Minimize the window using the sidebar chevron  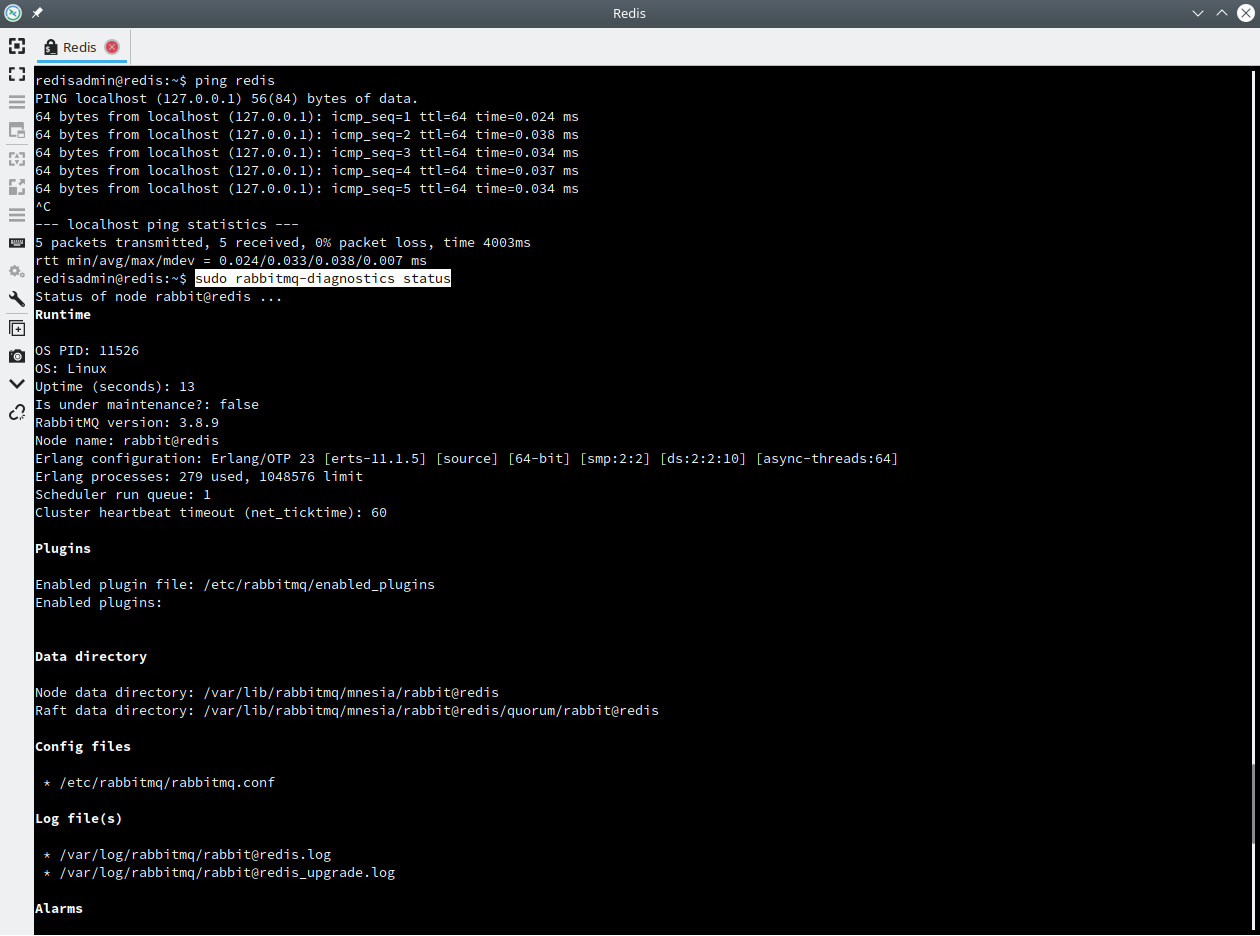17,384
